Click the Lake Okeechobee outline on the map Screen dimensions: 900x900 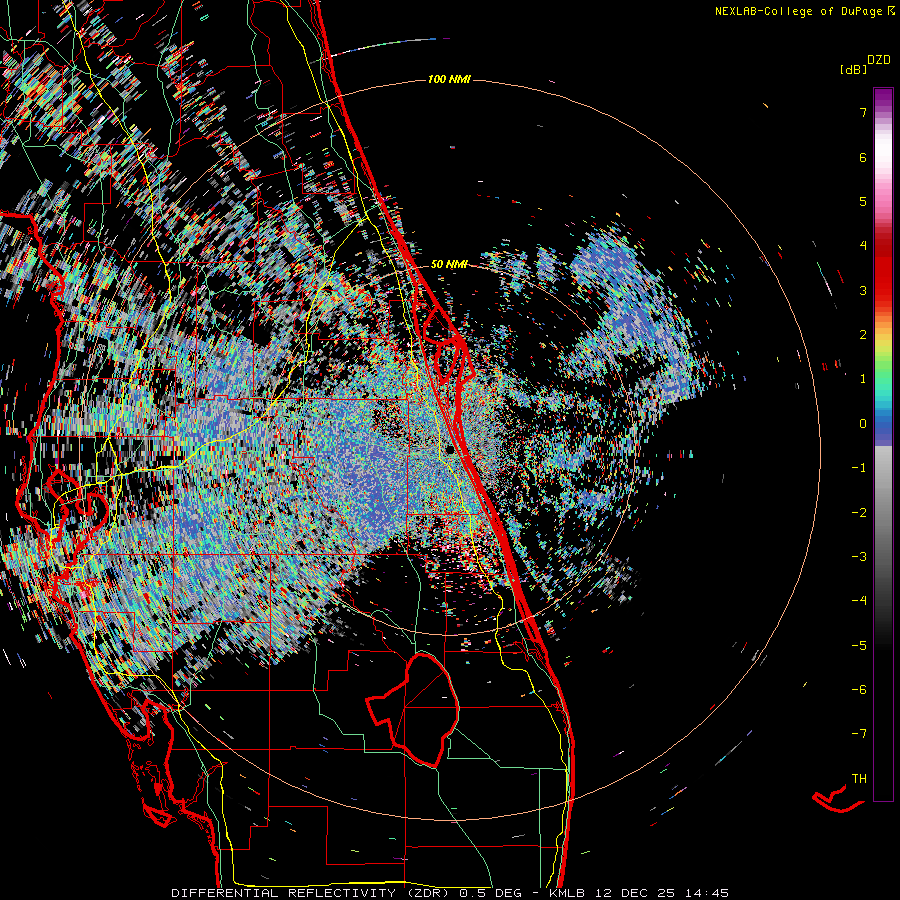tap(414, 709)
